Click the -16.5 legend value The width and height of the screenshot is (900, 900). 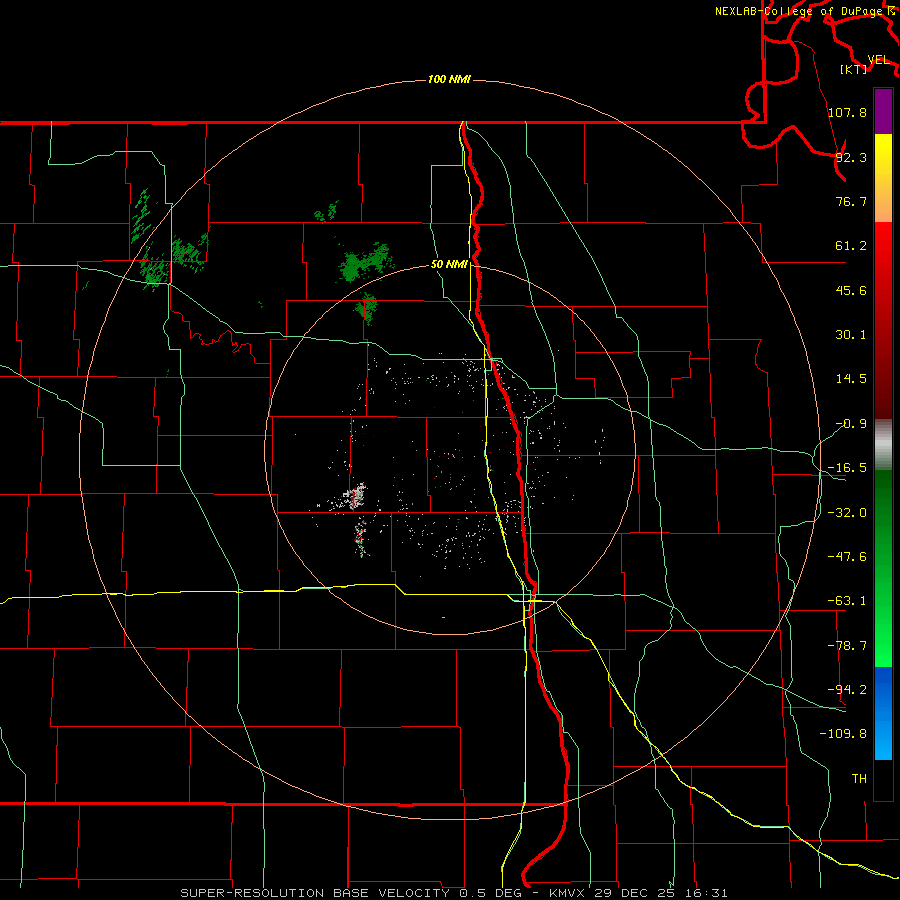[x=847, y=468]
